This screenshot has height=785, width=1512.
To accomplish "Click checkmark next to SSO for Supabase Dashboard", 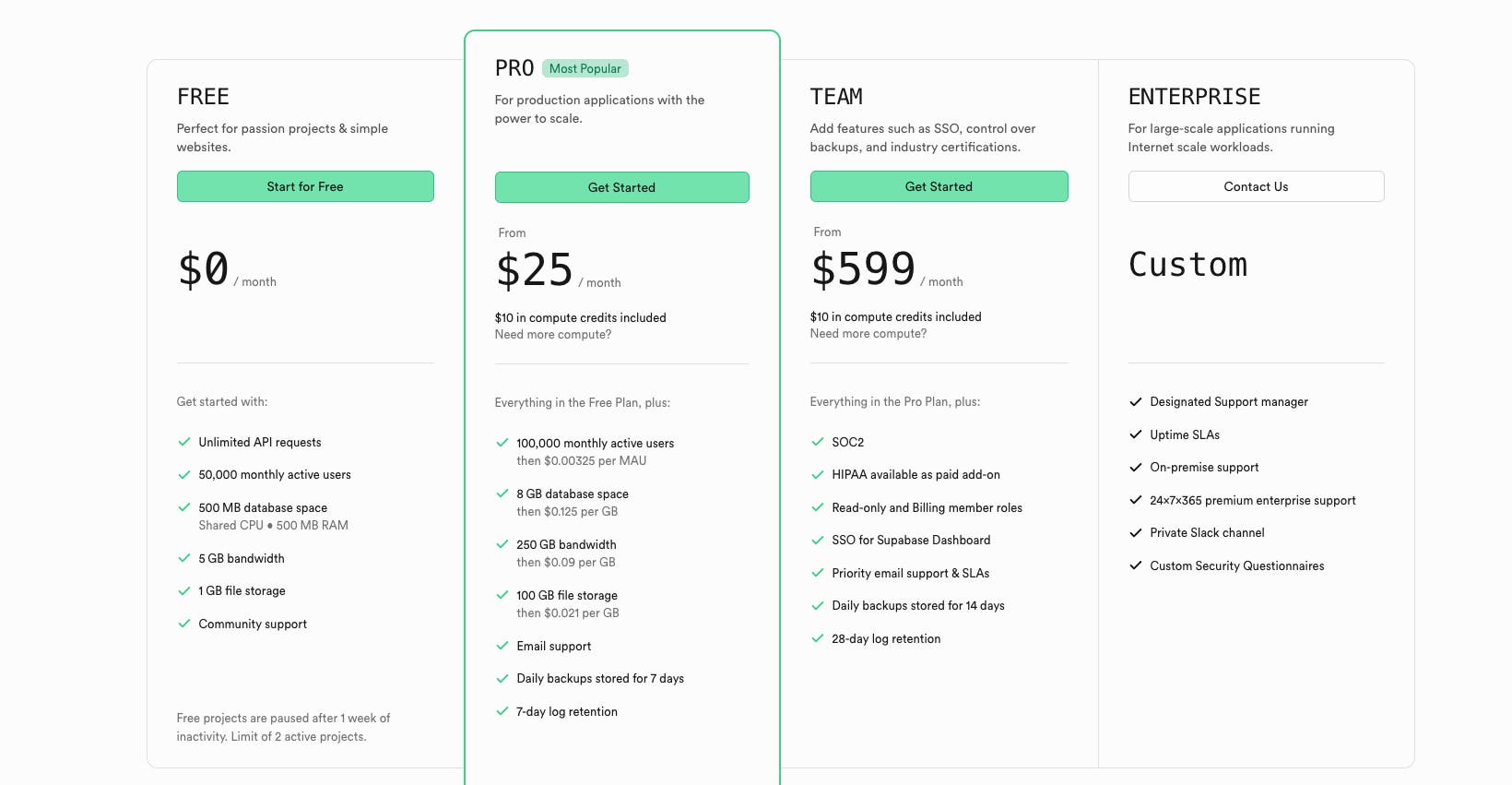I will pyautogui.click(x=818, y=540).
